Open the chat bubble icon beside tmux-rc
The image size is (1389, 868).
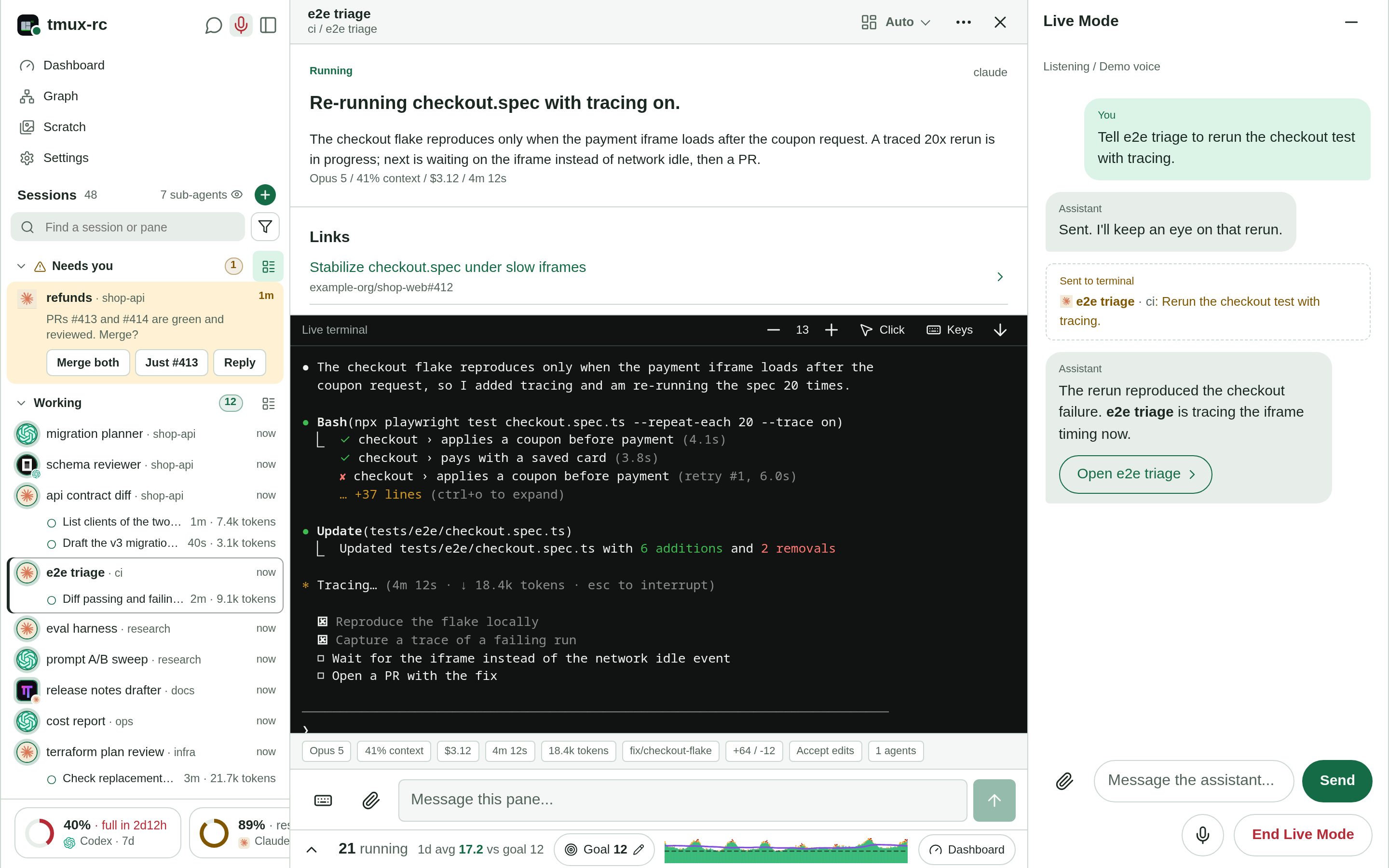point(214,25)
